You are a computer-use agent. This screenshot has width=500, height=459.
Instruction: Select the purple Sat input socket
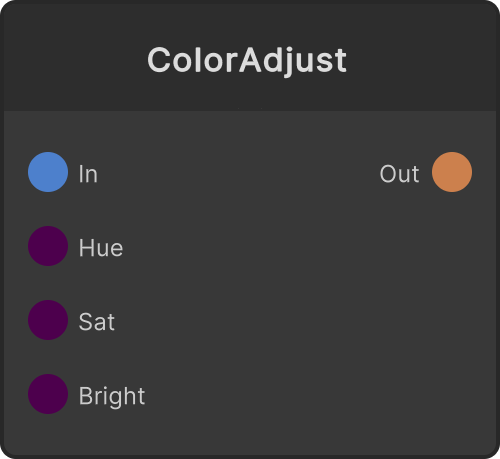48,320
